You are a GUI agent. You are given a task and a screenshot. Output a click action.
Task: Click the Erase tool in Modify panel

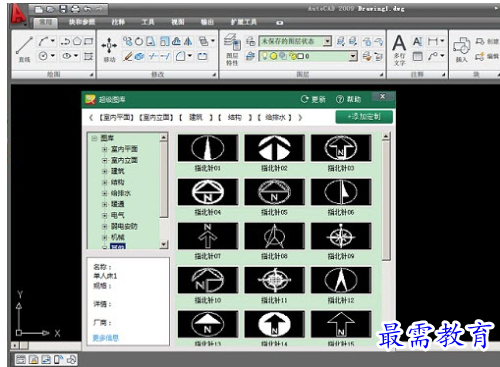(x=127, y=56)
